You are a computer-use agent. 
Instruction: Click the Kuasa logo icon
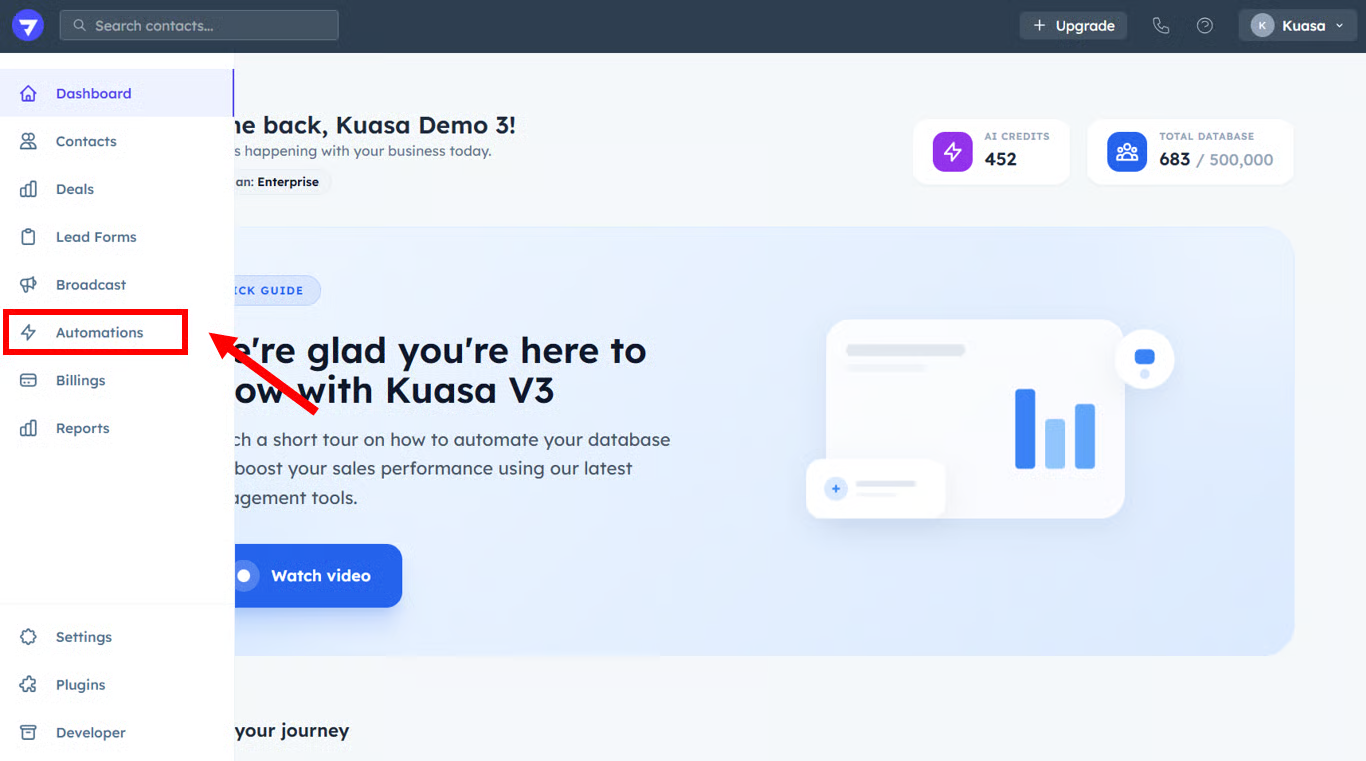pos(28,26)
